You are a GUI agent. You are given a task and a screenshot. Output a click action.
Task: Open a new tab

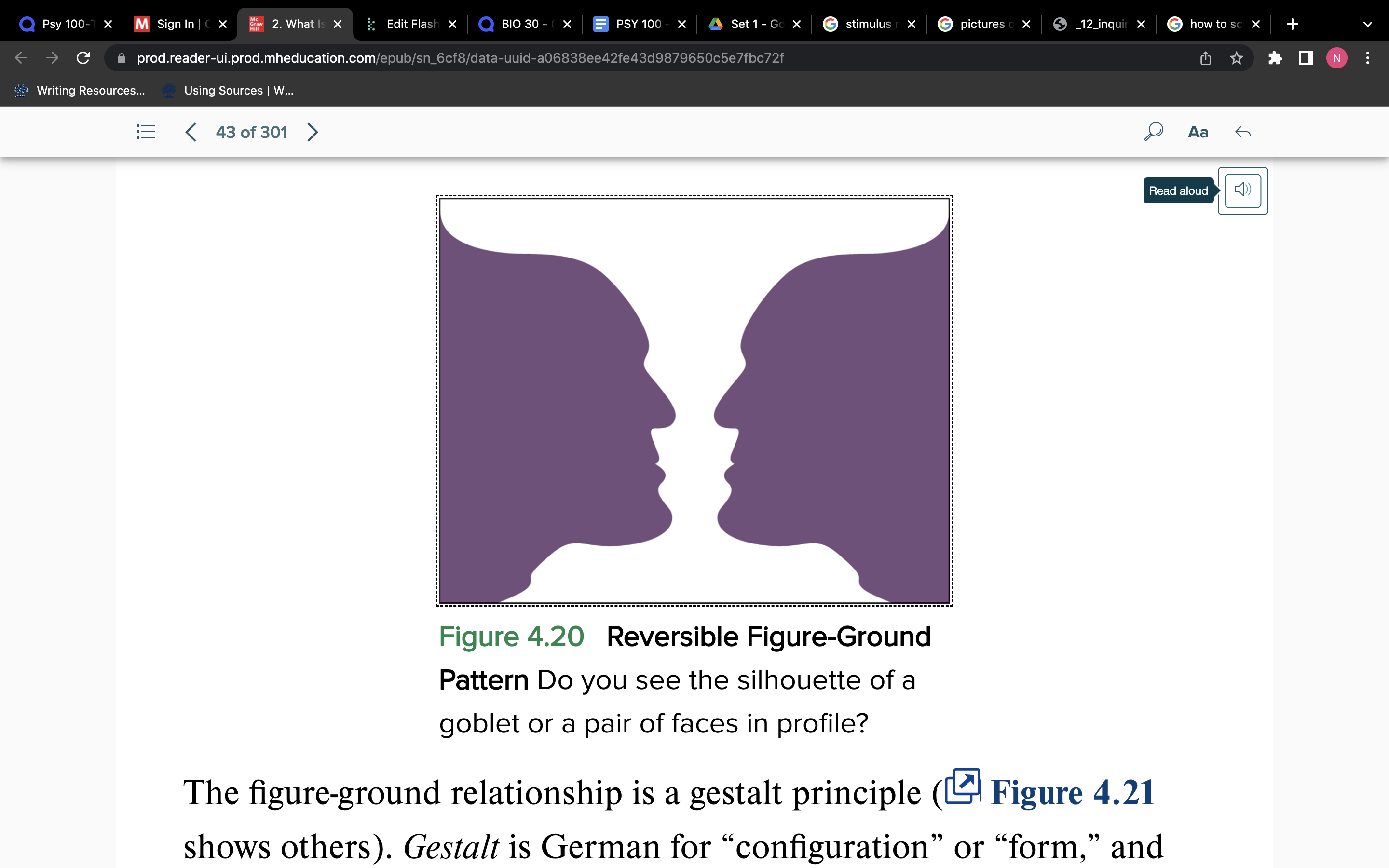1293,24
